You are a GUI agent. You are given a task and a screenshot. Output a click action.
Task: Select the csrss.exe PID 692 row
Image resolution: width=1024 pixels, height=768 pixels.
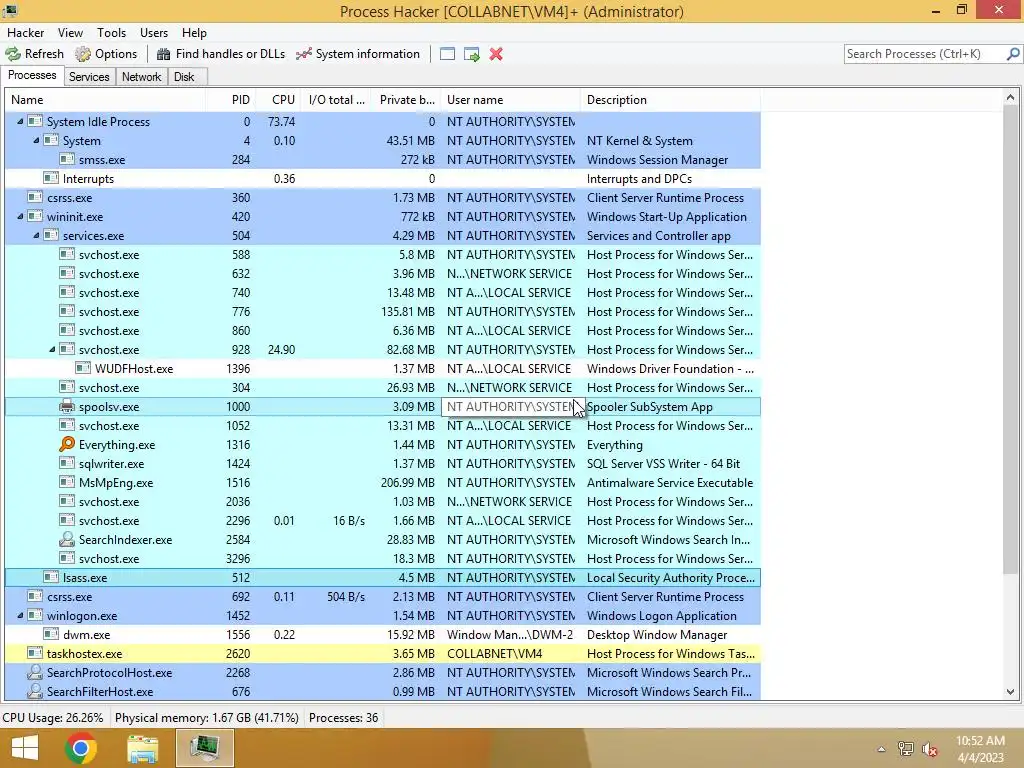point(383,596)
